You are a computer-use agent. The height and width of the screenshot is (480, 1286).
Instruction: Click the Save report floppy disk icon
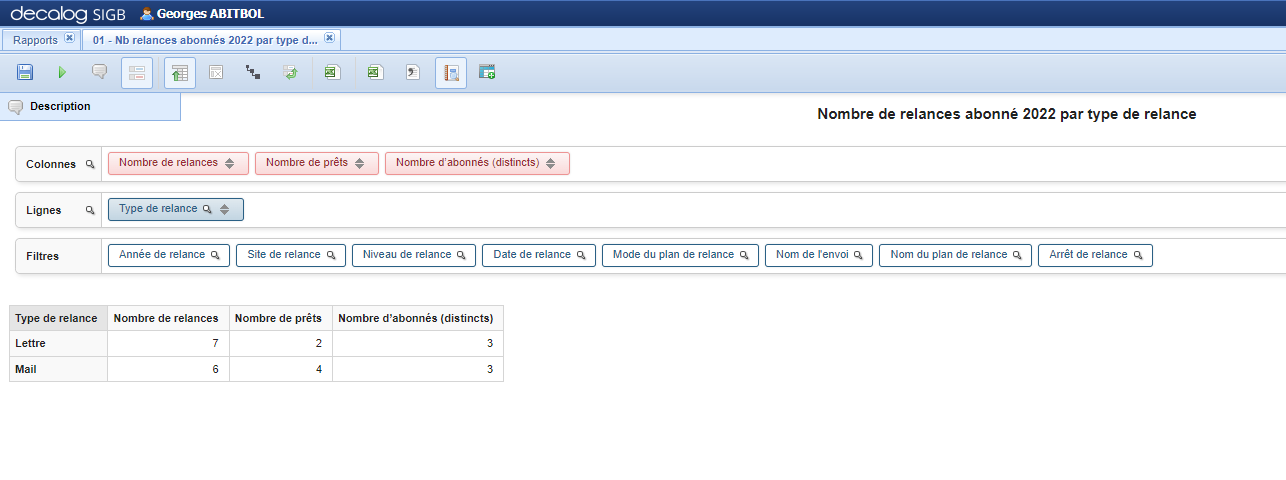25,73
